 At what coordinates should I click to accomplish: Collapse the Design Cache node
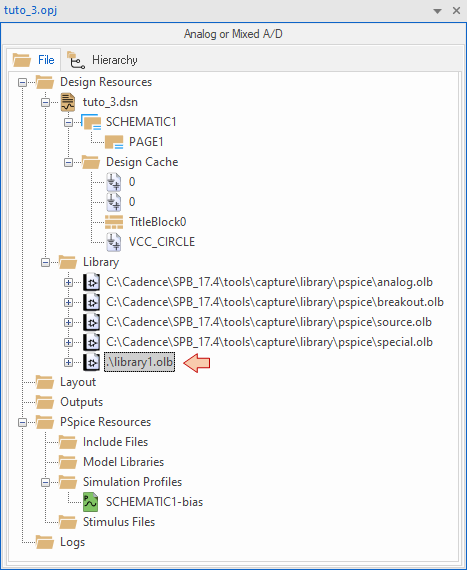pos(68,162)
